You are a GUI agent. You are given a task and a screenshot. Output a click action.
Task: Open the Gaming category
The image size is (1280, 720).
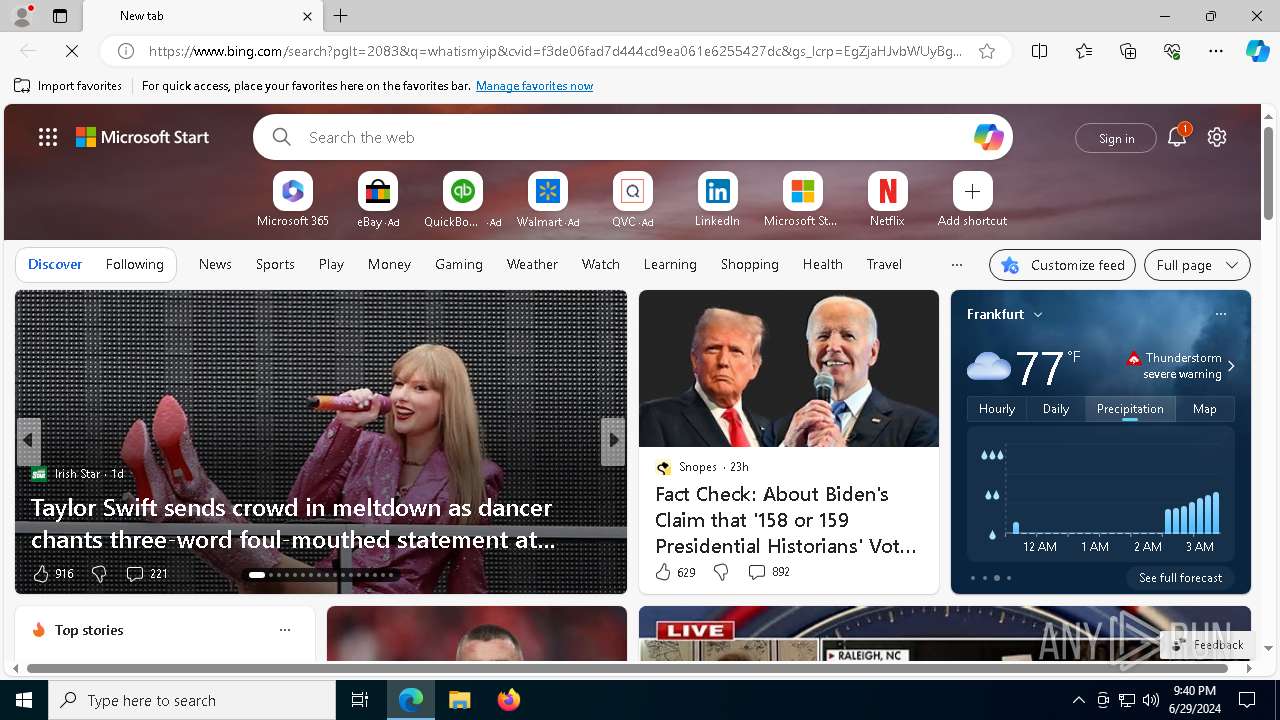pyautogui.click(x=459, y=264)
